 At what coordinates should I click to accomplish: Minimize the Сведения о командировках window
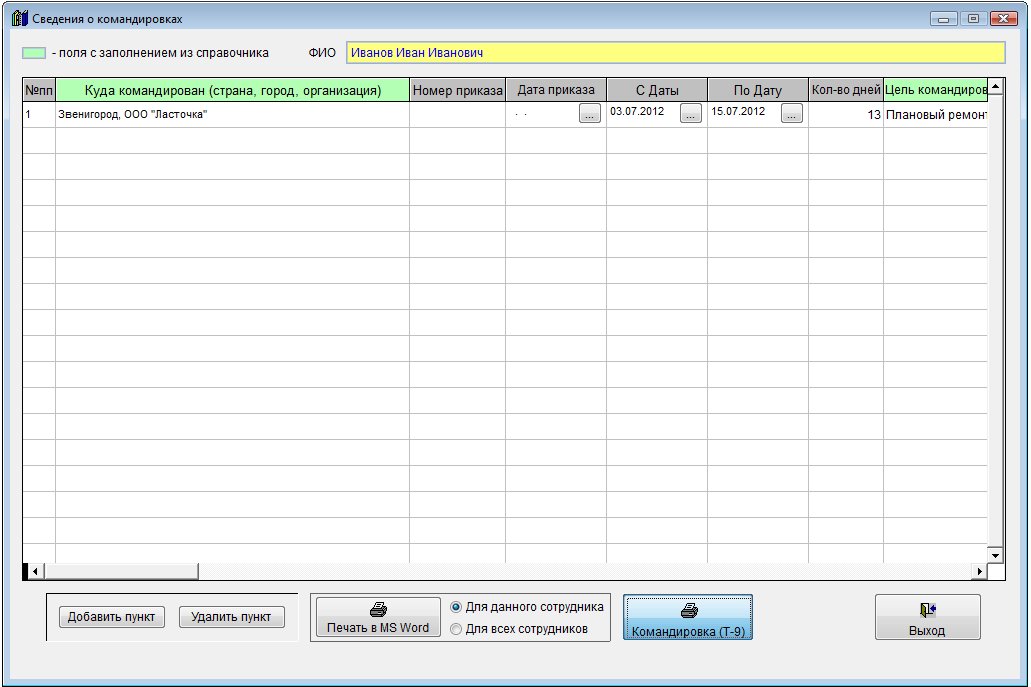point(944,18)
